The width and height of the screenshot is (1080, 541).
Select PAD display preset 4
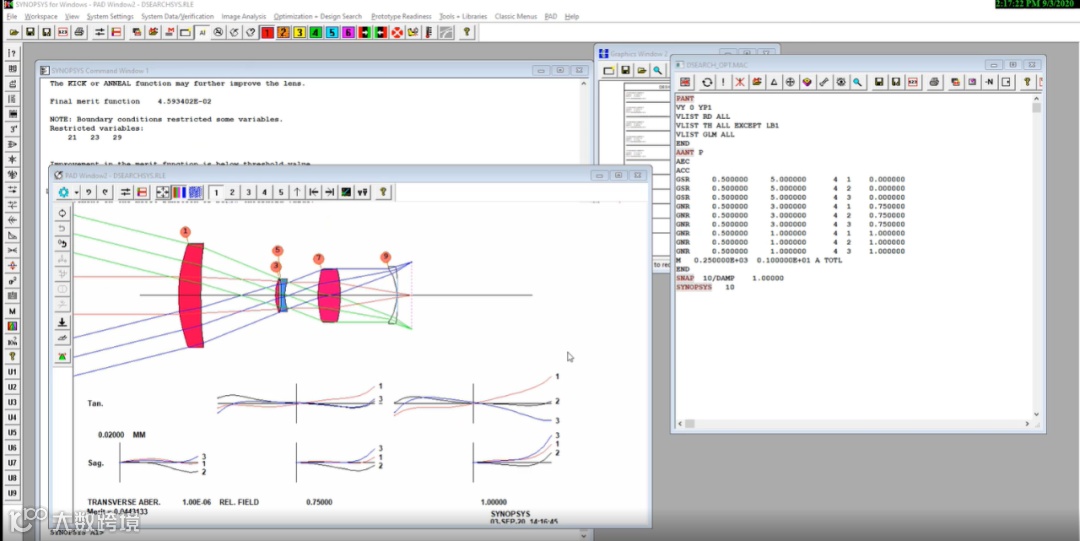click(264, 192)
